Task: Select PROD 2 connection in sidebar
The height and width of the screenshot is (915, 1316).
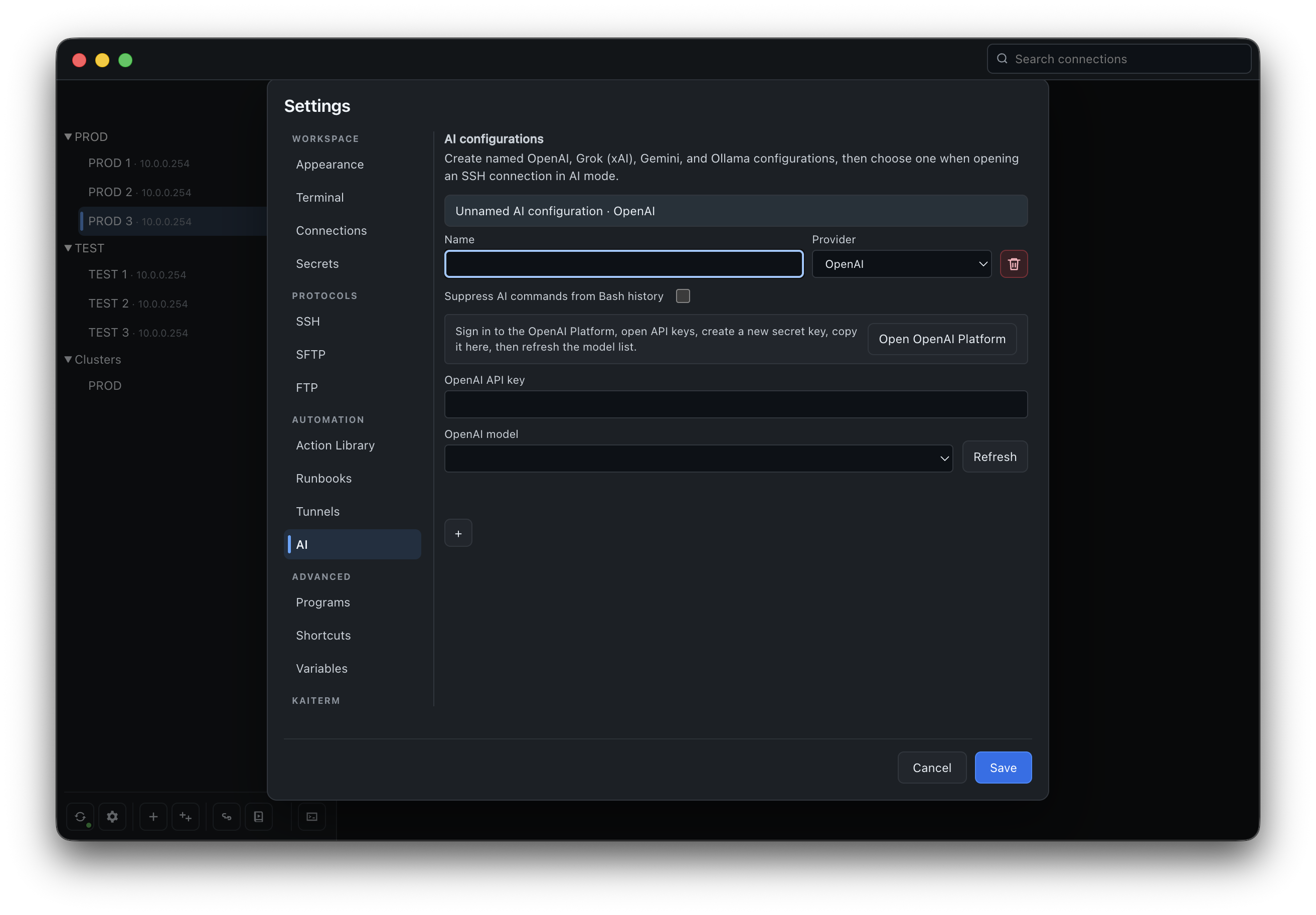Action: click(140, 192)
